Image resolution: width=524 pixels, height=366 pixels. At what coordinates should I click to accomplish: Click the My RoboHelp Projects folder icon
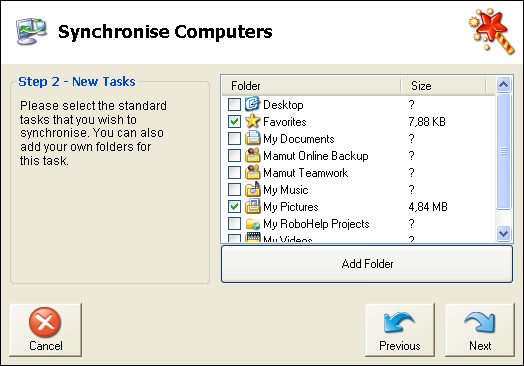click(252, 223)
